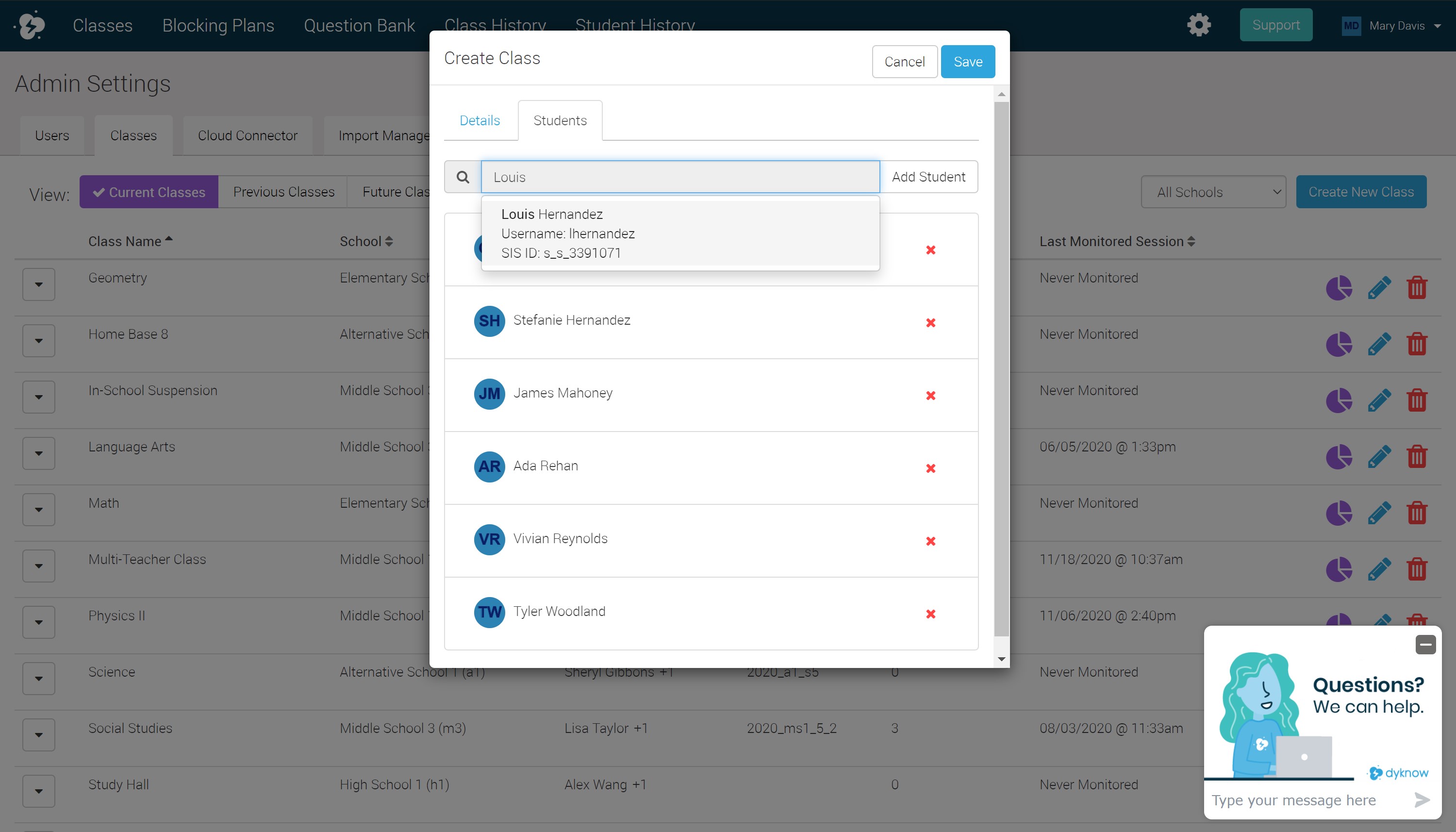
Task: Expand the Language Arts row
Action: click(38, 453)
